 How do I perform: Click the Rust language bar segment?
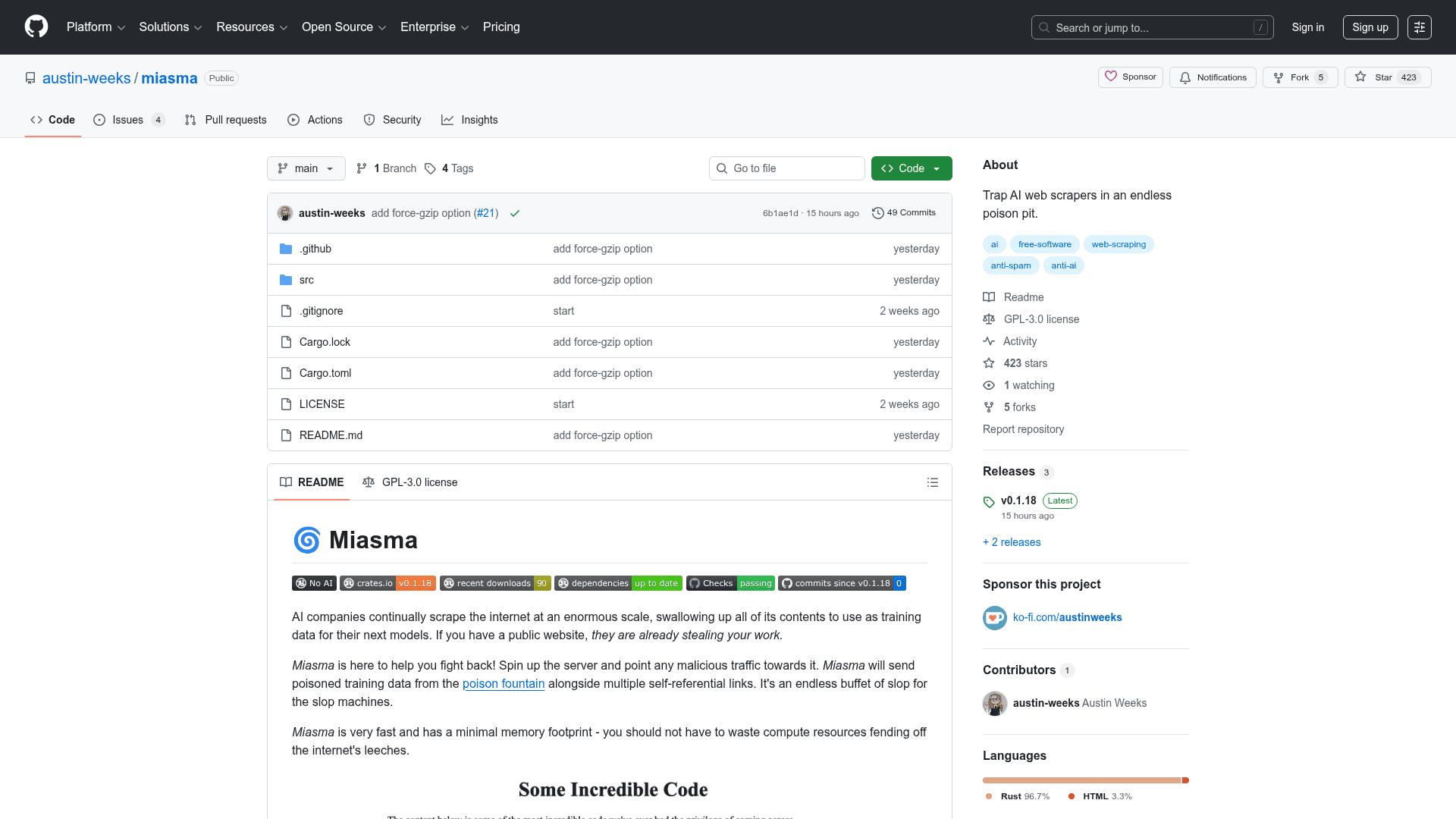pos(1081,780)
